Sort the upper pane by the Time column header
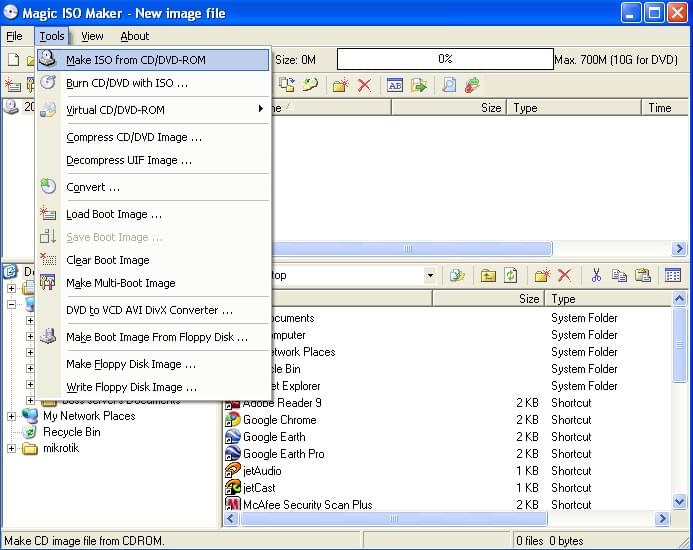The height and width of the screenshot is (550, 693). (x=660, y=108)
